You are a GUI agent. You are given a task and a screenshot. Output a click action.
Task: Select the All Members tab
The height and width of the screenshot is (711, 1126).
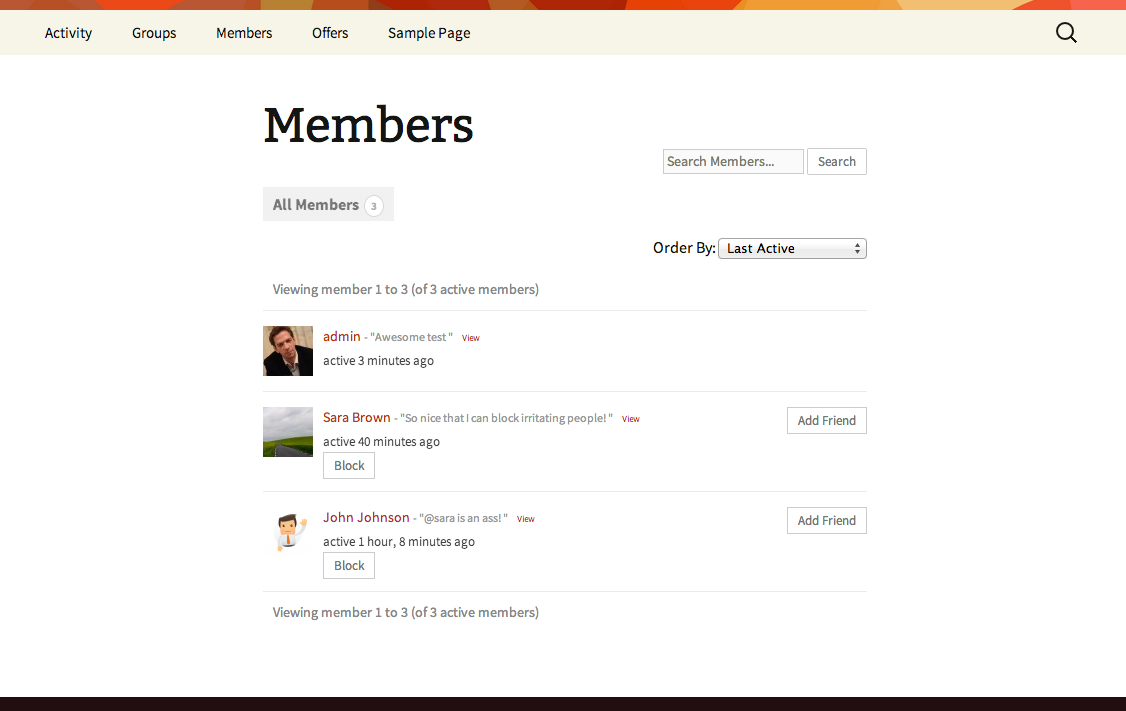(328, 205)
